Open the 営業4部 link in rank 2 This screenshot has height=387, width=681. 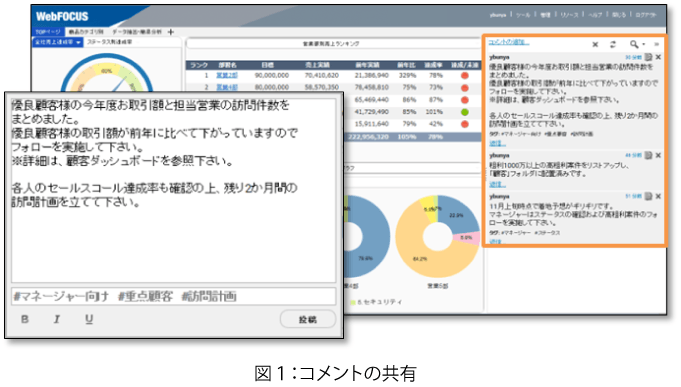[227, 87]
